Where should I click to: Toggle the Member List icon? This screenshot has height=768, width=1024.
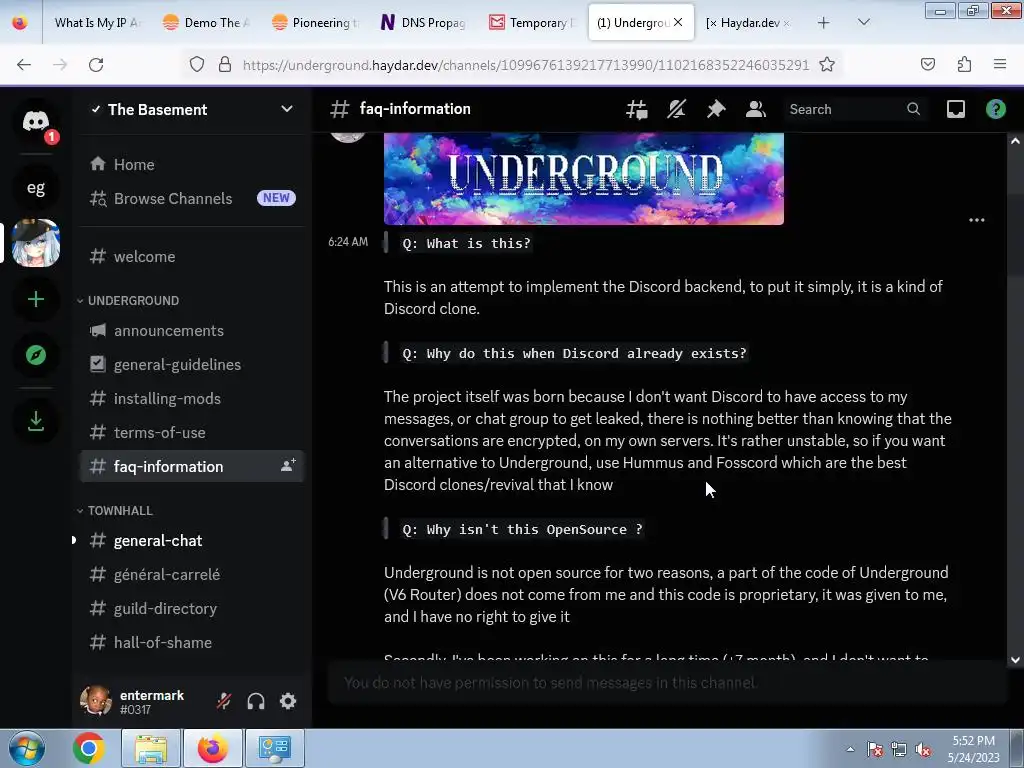[756, 109]
